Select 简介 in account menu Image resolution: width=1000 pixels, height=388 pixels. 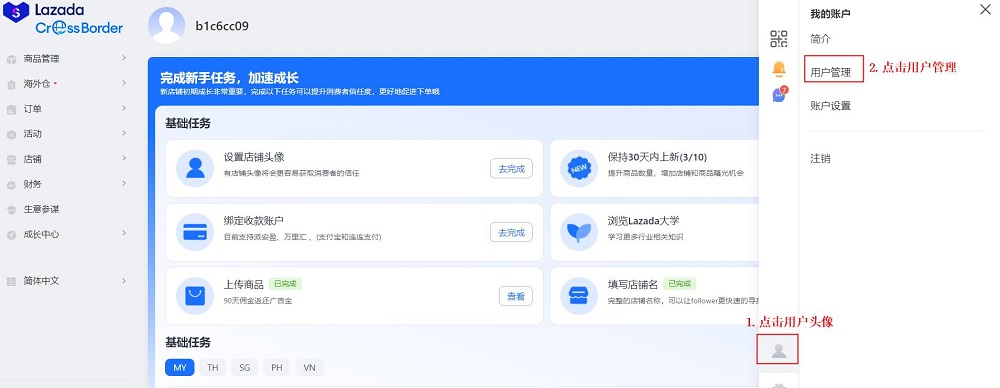(820, 39)
